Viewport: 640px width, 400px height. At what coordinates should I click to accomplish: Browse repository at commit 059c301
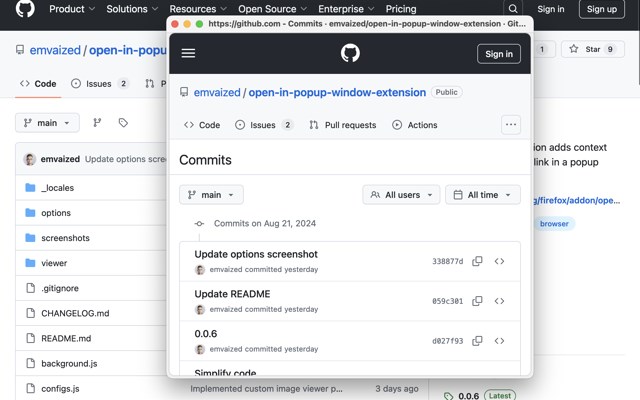tap(499, 301)
